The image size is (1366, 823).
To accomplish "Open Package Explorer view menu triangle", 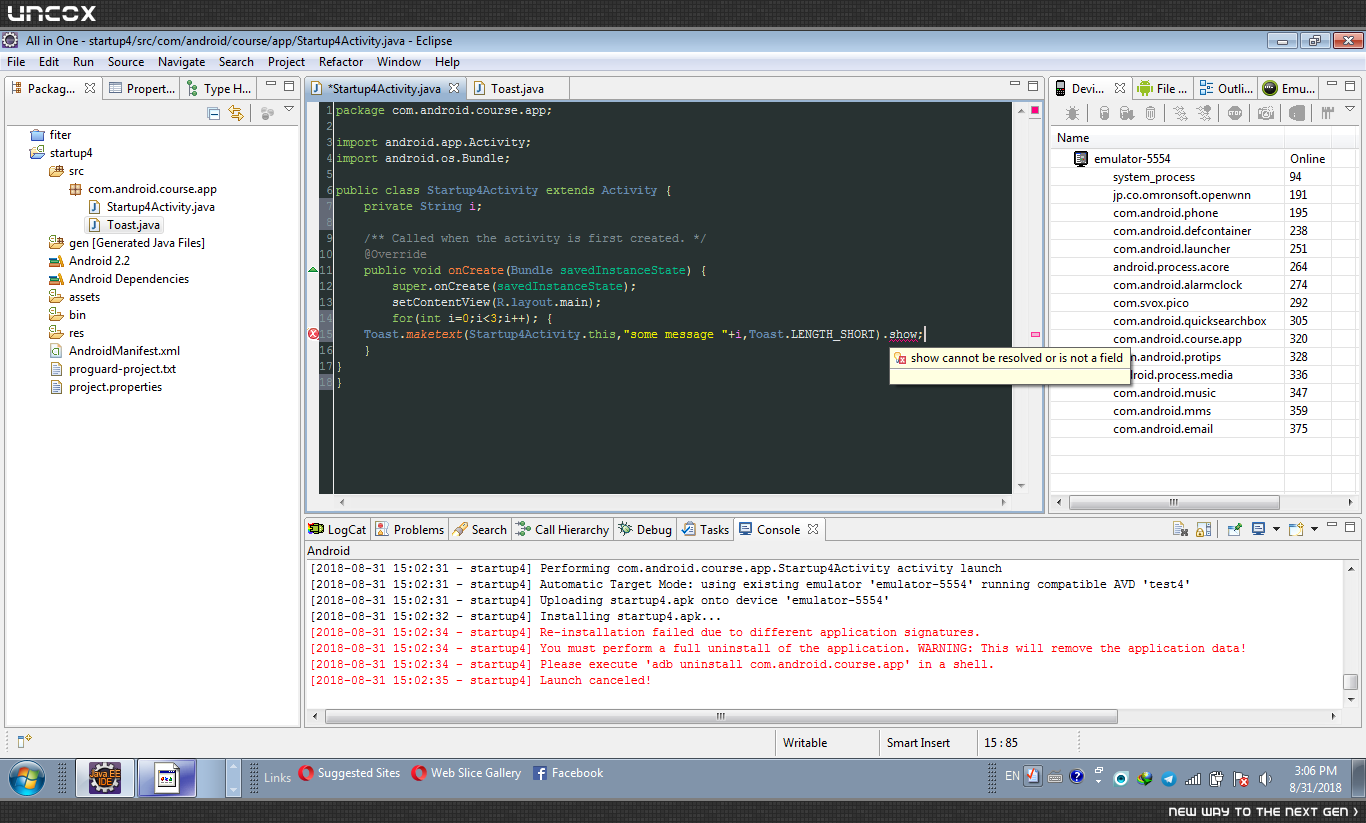I will click(x=289, y=110).
